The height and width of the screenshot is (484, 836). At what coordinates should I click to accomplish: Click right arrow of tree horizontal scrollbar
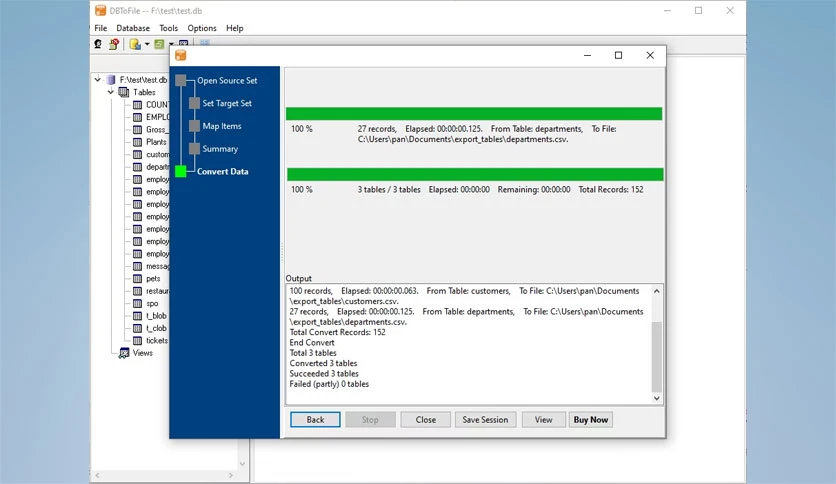231,475
